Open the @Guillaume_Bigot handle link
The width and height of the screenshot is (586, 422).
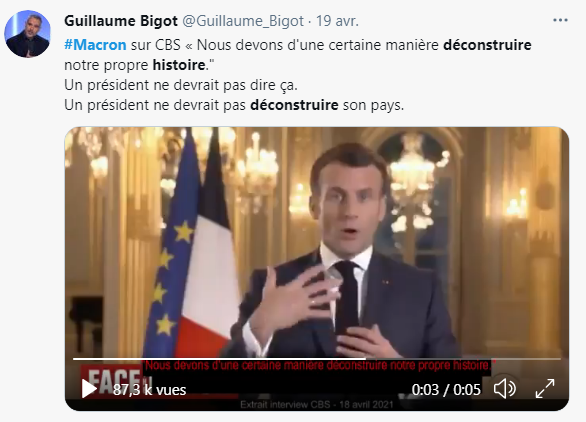pos(243,21)
